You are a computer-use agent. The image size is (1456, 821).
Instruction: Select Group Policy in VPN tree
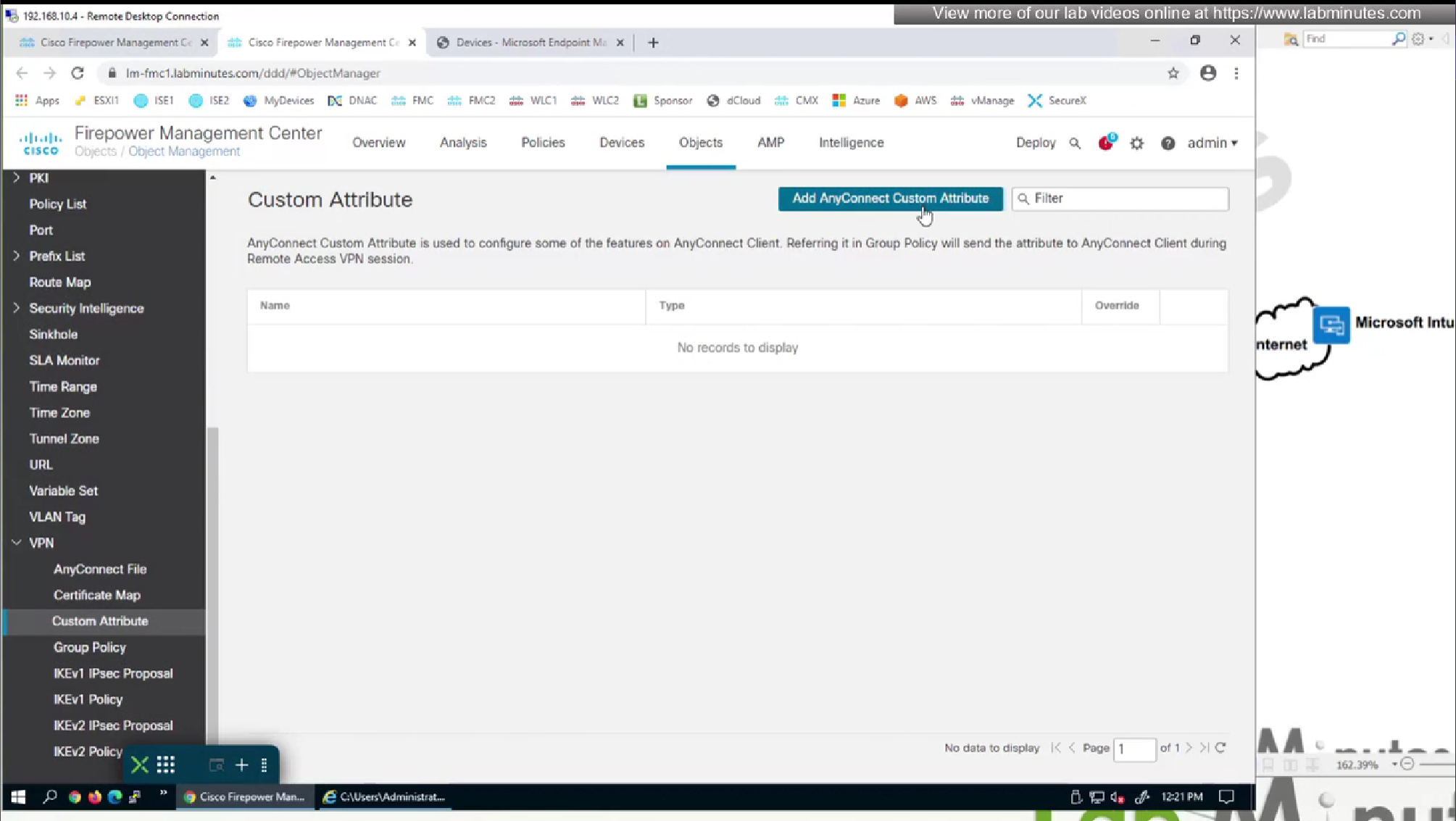[x=89, y=647]
